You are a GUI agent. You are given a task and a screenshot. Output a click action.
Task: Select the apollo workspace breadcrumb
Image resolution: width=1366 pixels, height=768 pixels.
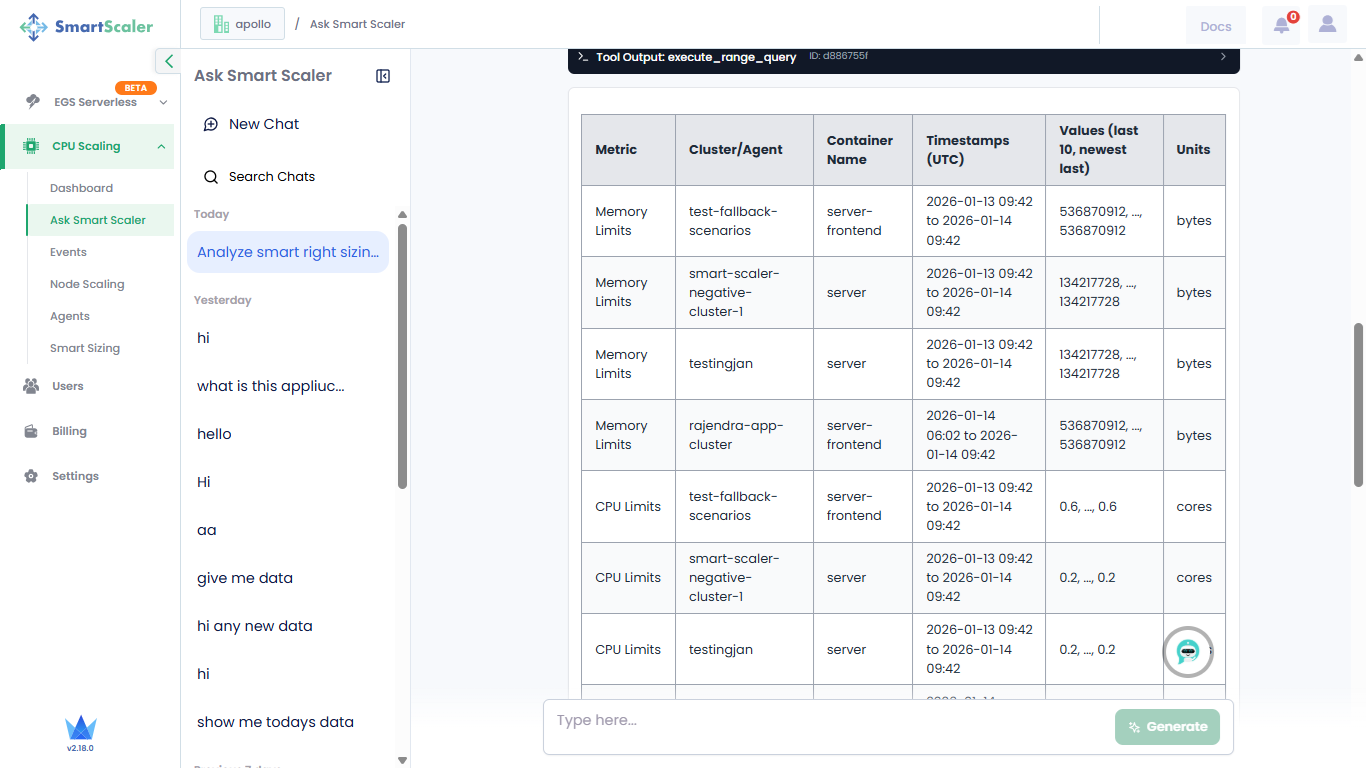(242, 24)
